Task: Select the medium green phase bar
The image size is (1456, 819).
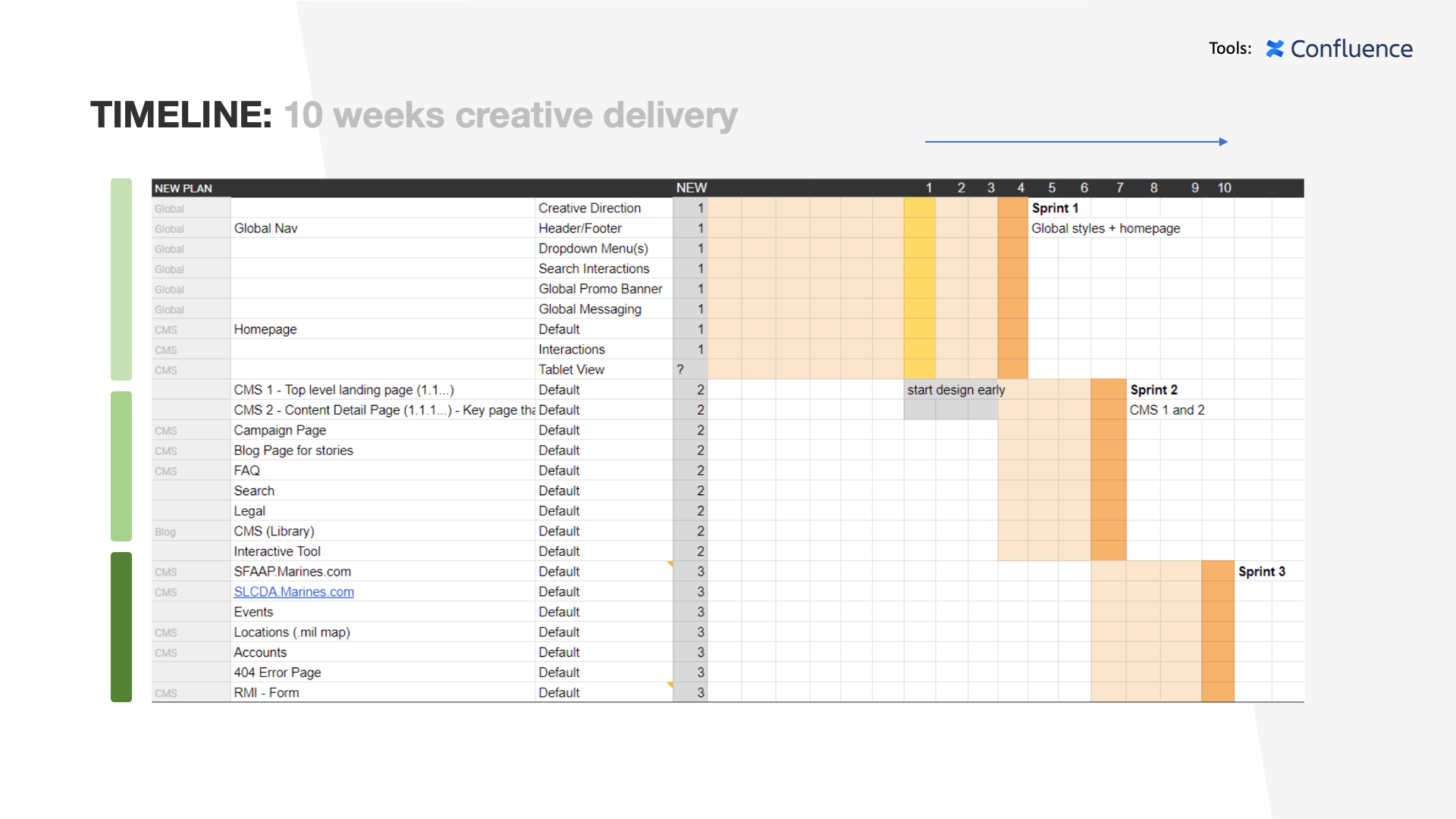Action: coord(121,466)
